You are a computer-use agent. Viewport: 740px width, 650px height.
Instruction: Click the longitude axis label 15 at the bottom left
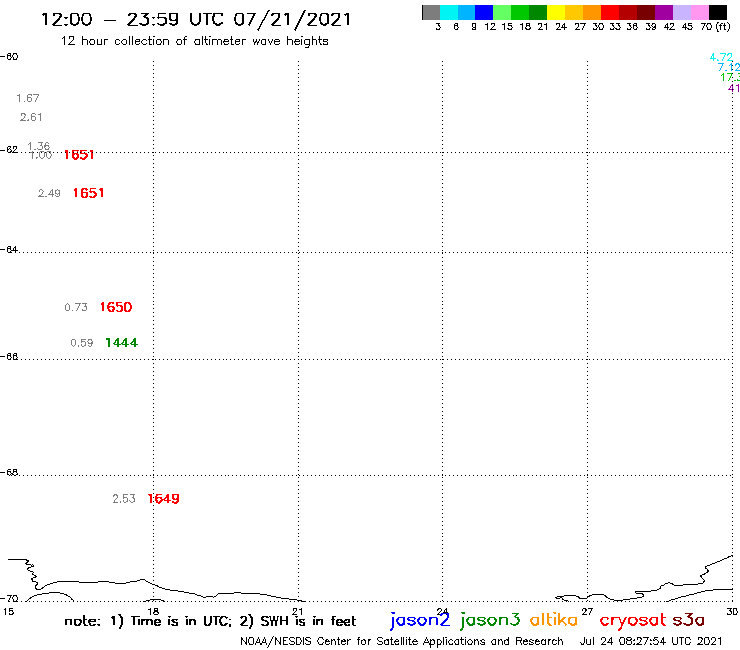pos(8,612)
